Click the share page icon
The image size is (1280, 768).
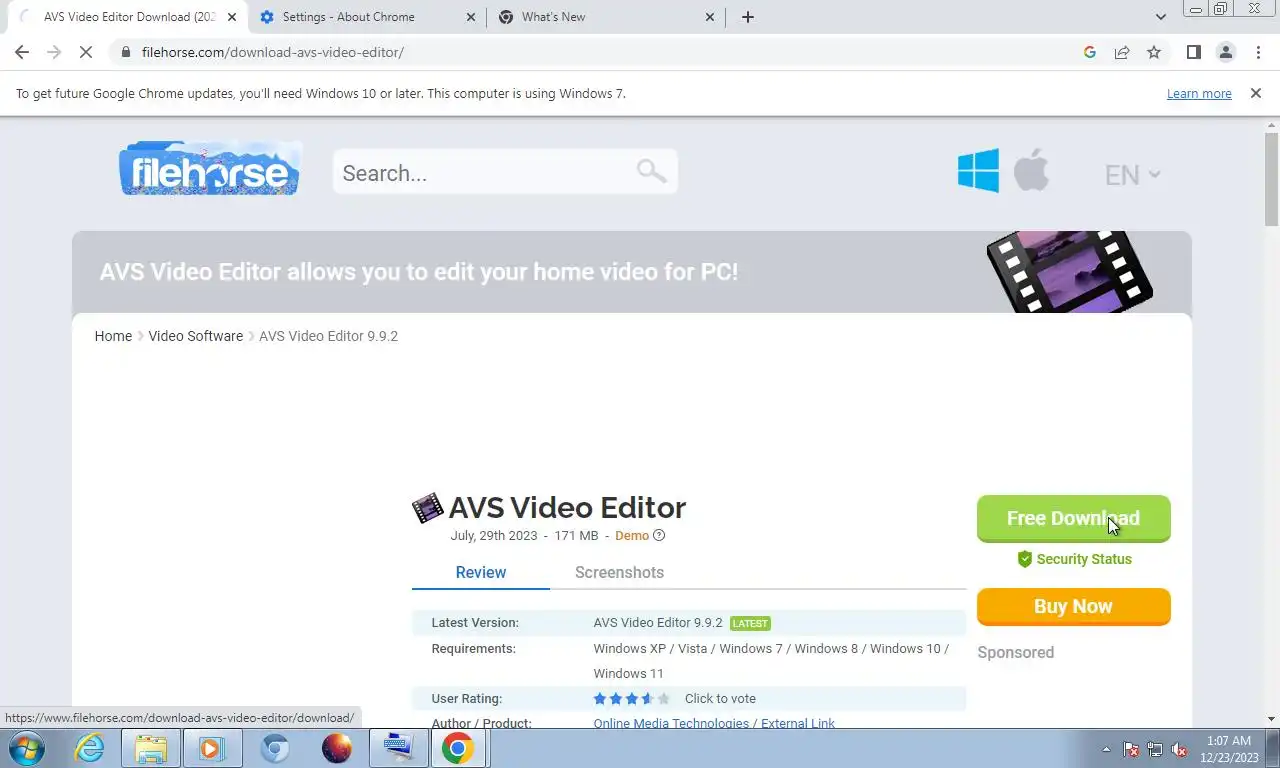[1122, 52]
